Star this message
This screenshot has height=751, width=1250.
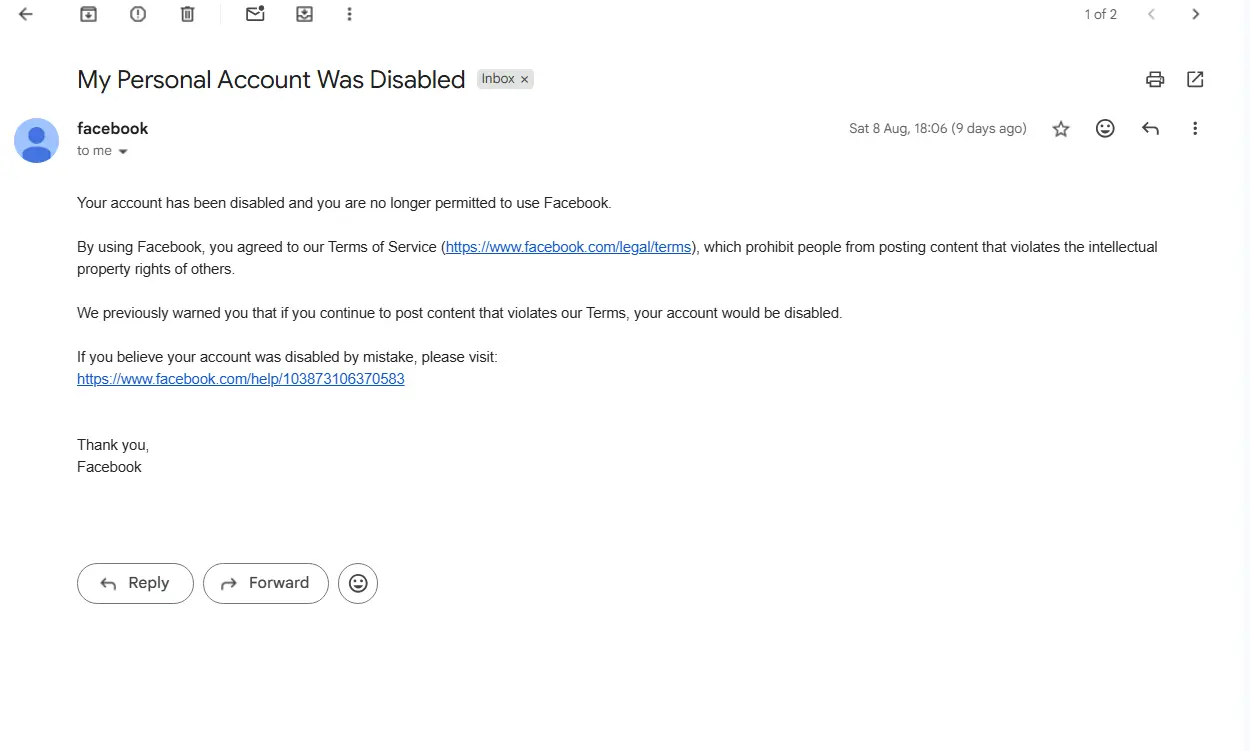[1061, 128]
